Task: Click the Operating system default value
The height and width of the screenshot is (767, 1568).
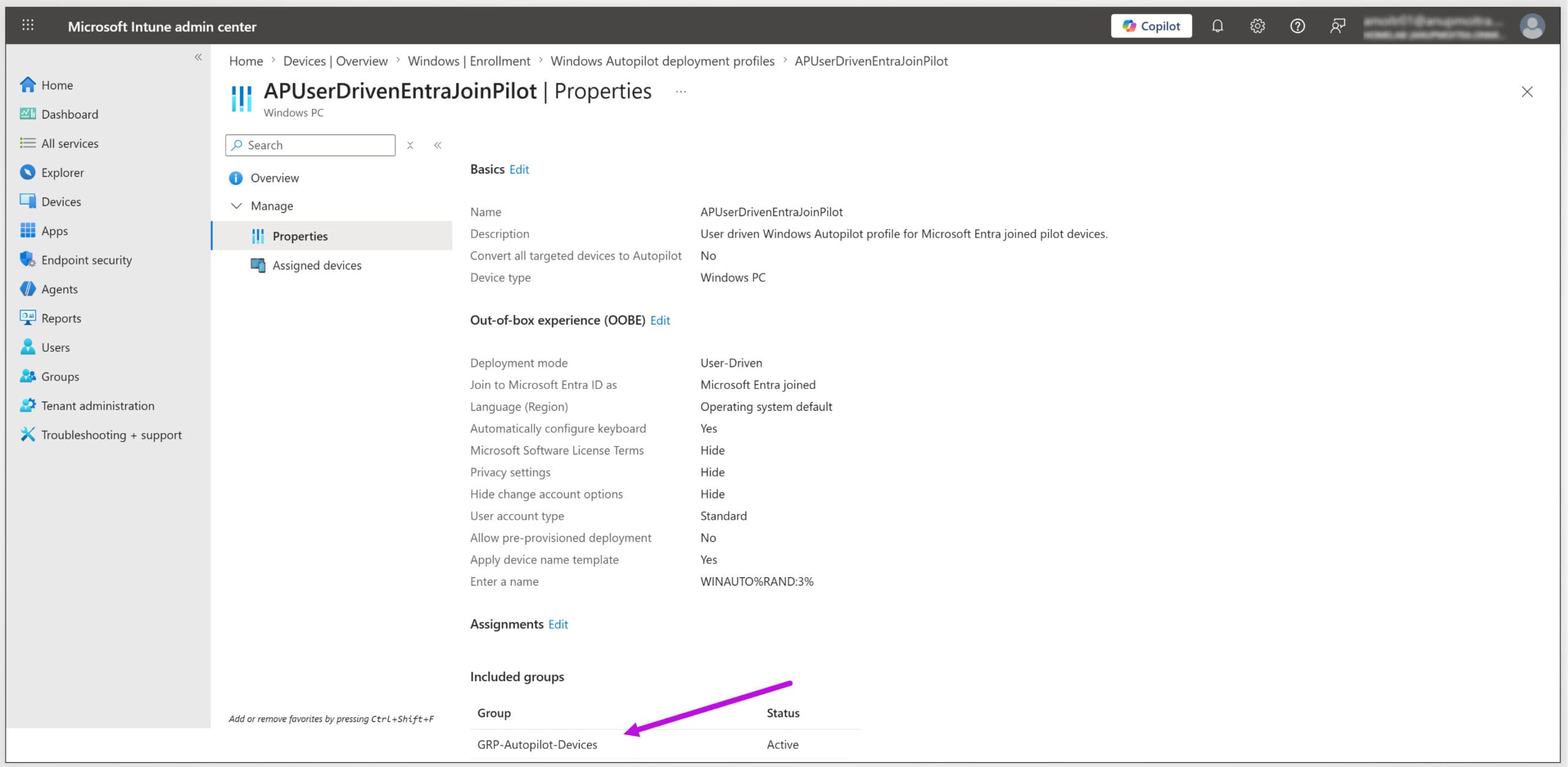Action: [766, 406]
